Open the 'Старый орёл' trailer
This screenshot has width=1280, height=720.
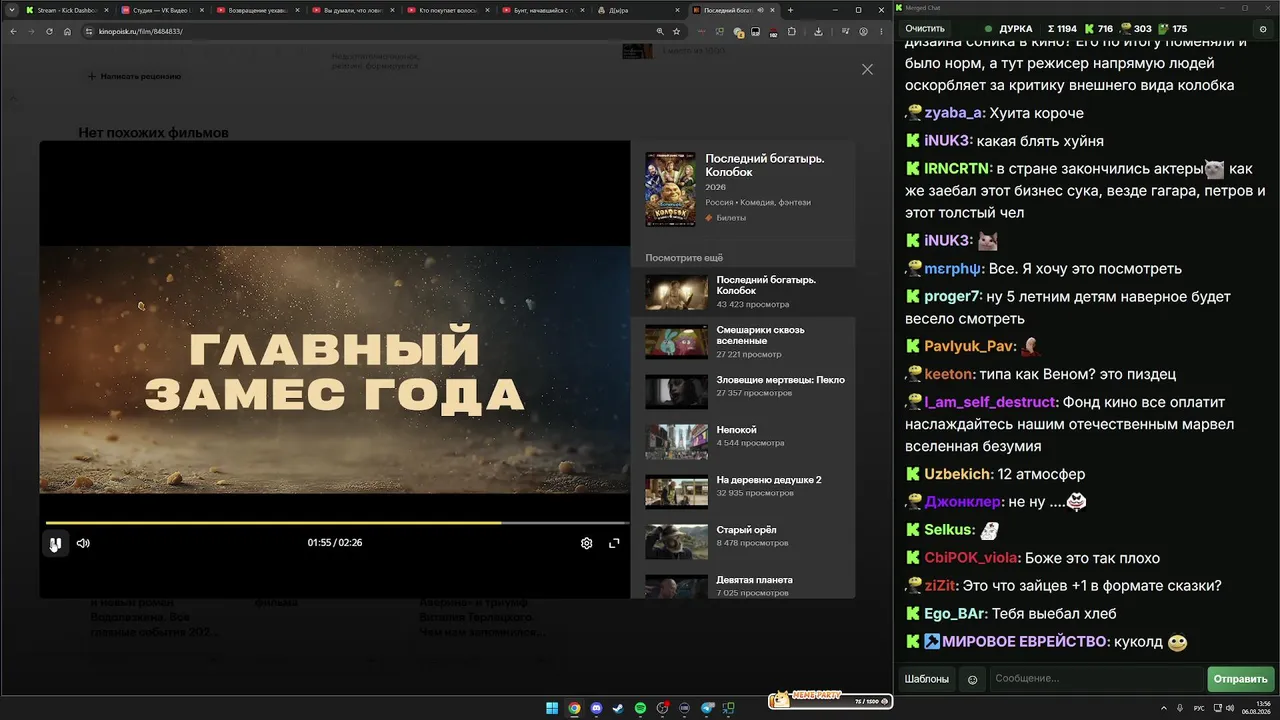[x=743, y=541]
